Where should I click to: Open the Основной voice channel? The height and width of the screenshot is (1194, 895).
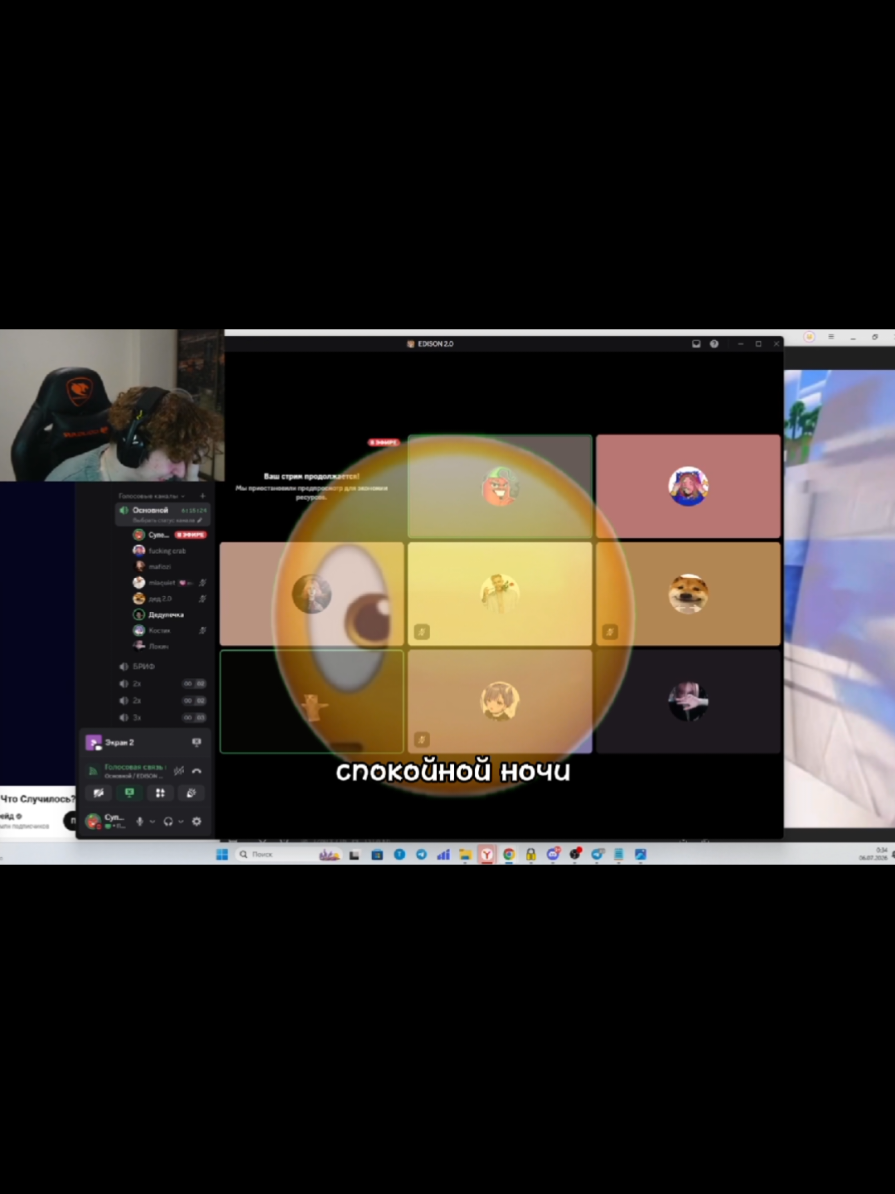click(162, 514)
